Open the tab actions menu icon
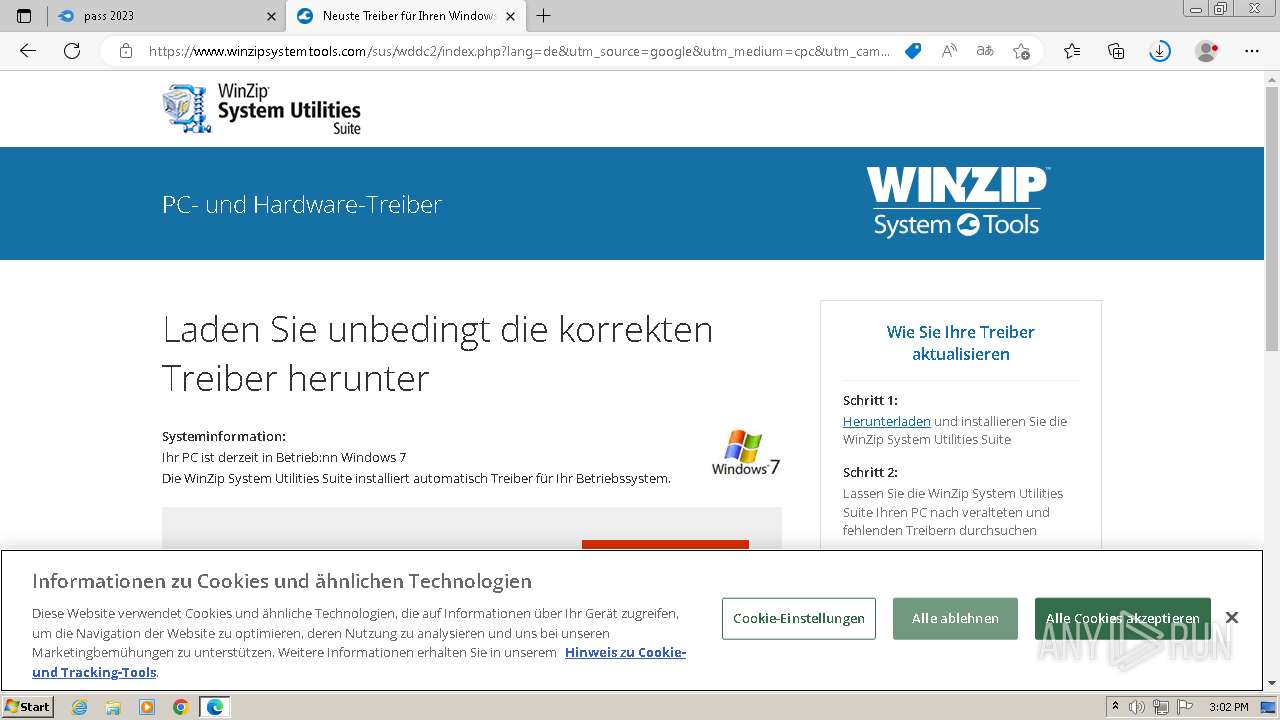The width and height of the screenshot is (1280, 720). (x=24, y=16)
